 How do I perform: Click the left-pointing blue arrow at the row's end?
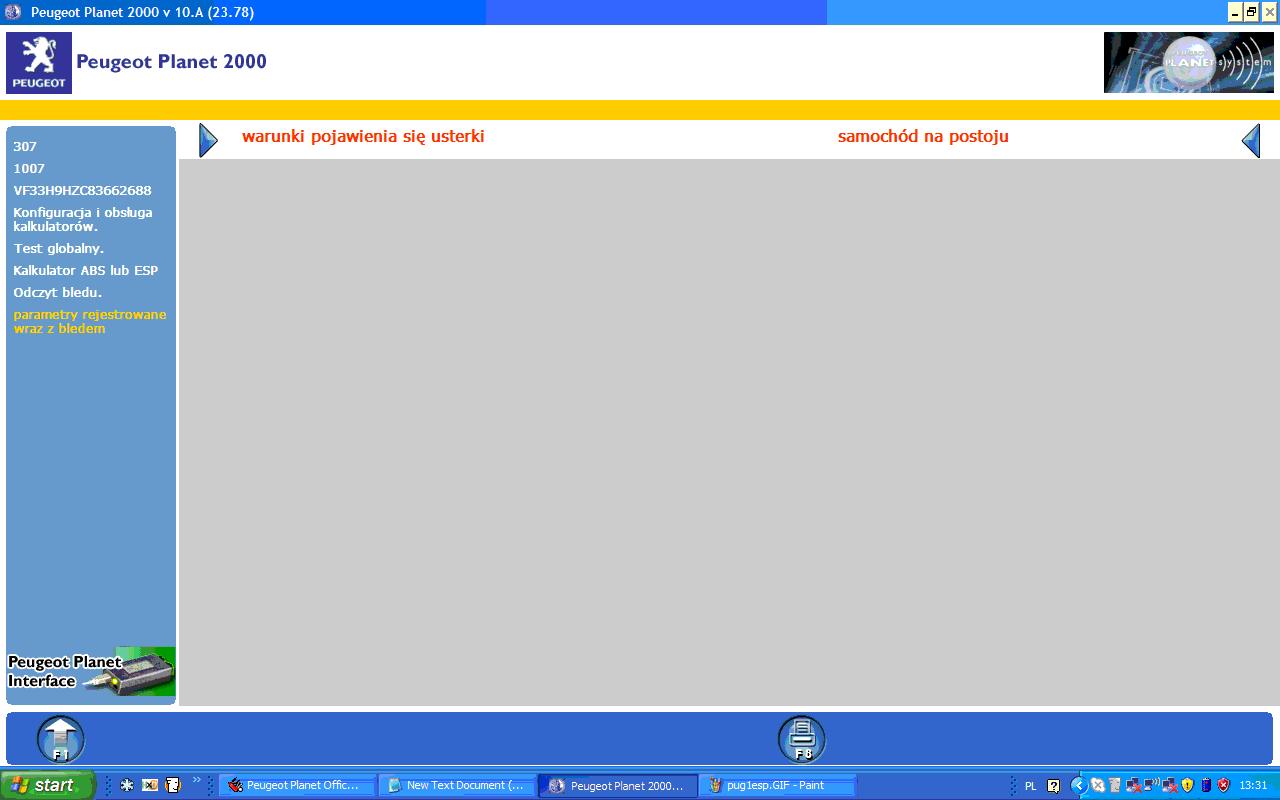click(1251, 140)
